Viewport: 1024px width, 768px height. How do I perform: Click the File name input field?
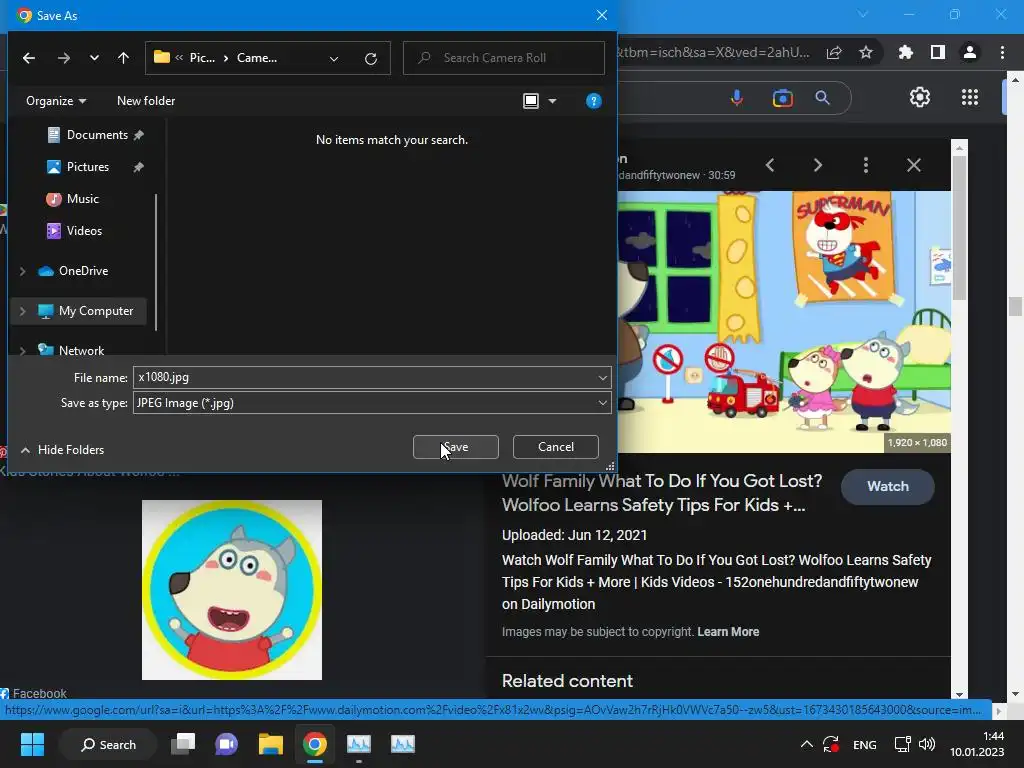(364, 377)
